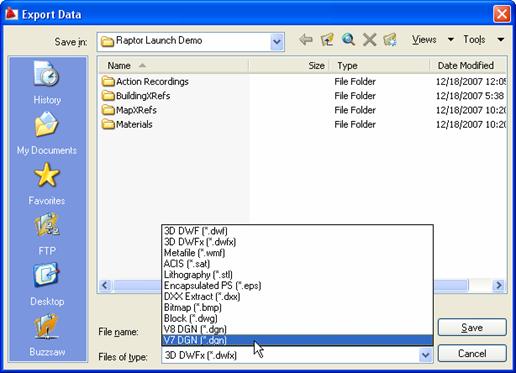The width and height of the screenshot is (516, 373).
Task: Choose Block (*.dwg) file type
Action: 297,318
